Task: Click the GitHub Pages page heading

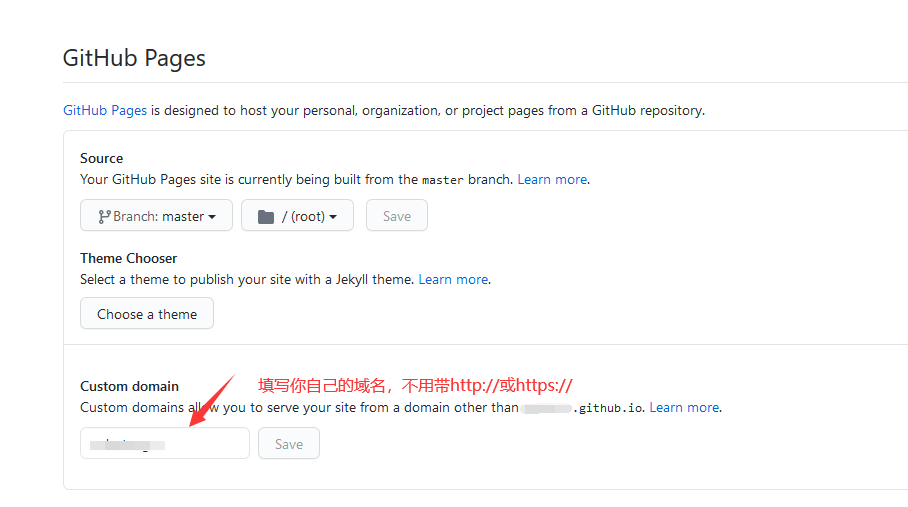Action: point(134,58)
